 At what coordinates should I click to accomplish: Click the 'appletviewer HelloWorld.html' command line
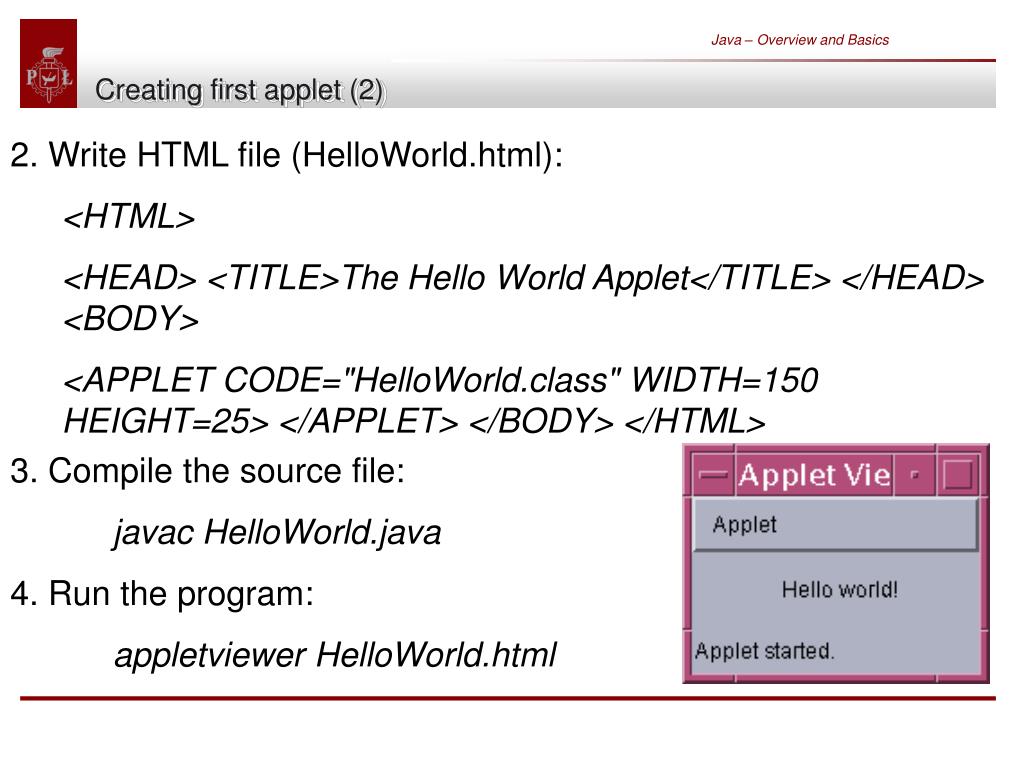[x=335, y=655]
